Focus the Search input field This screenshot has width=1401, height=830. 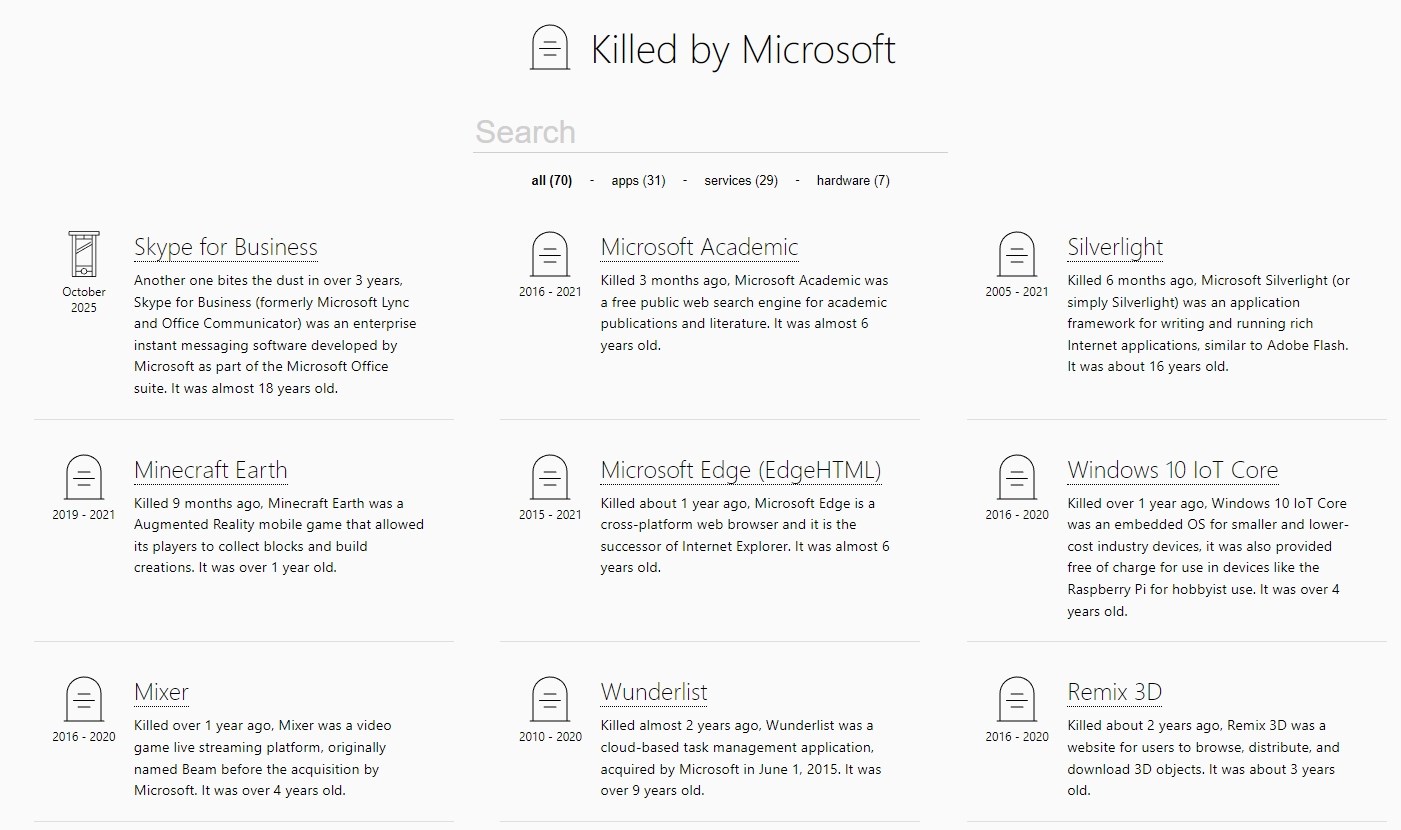coord(710,132)
